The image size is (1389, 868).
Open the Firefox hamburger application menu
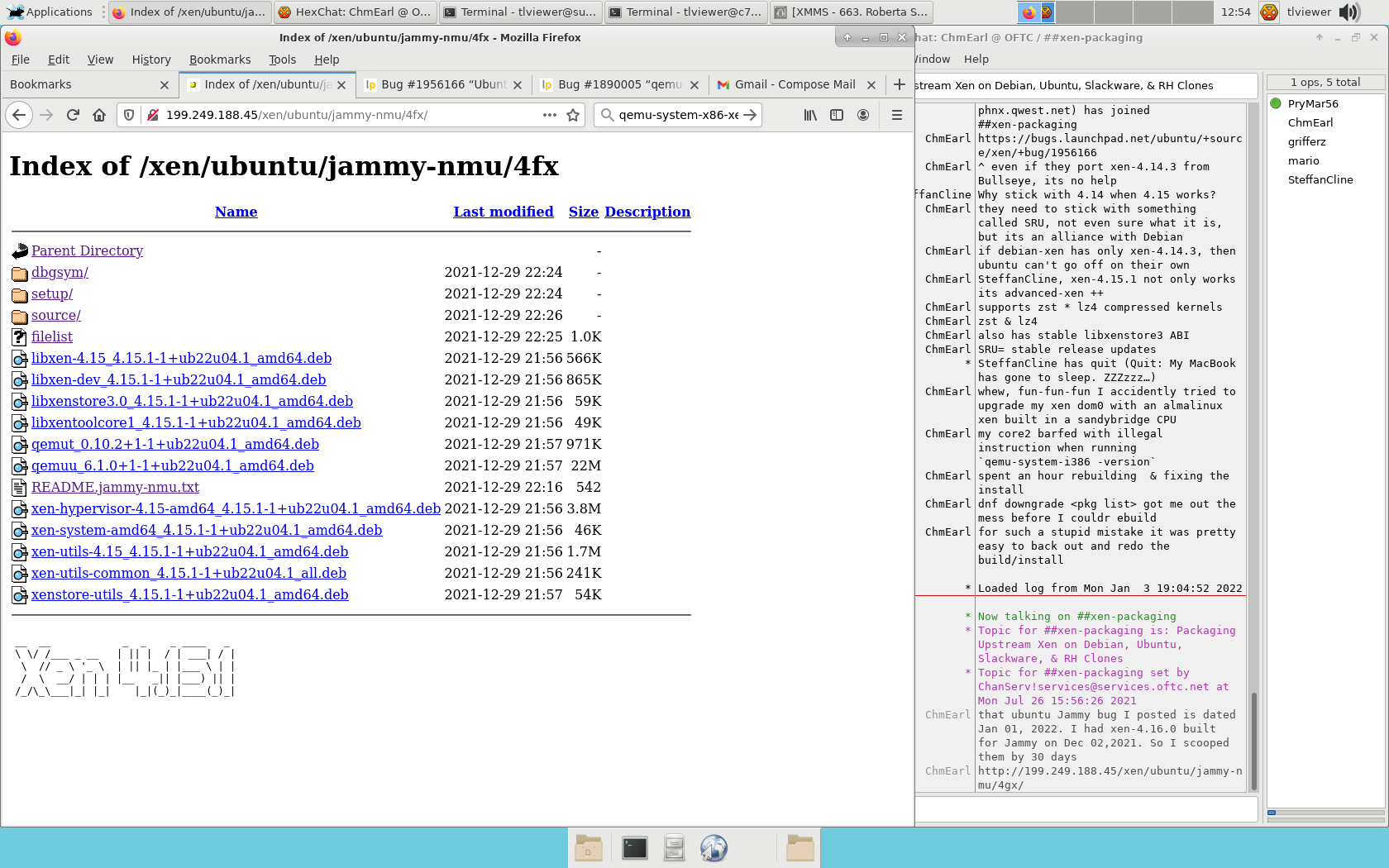click(897, 115)
